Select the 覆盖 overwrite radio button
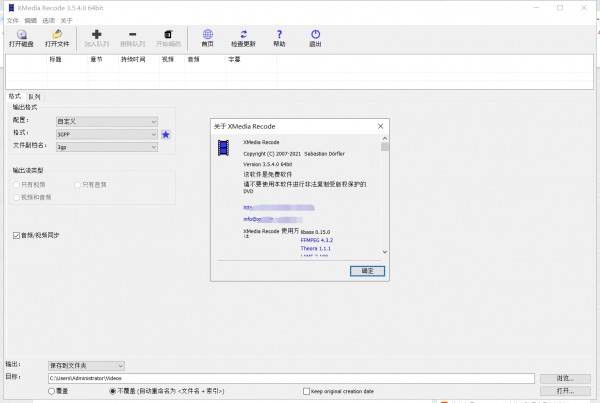Viewport: 600px width, 403px height. (x=52, y=391)
